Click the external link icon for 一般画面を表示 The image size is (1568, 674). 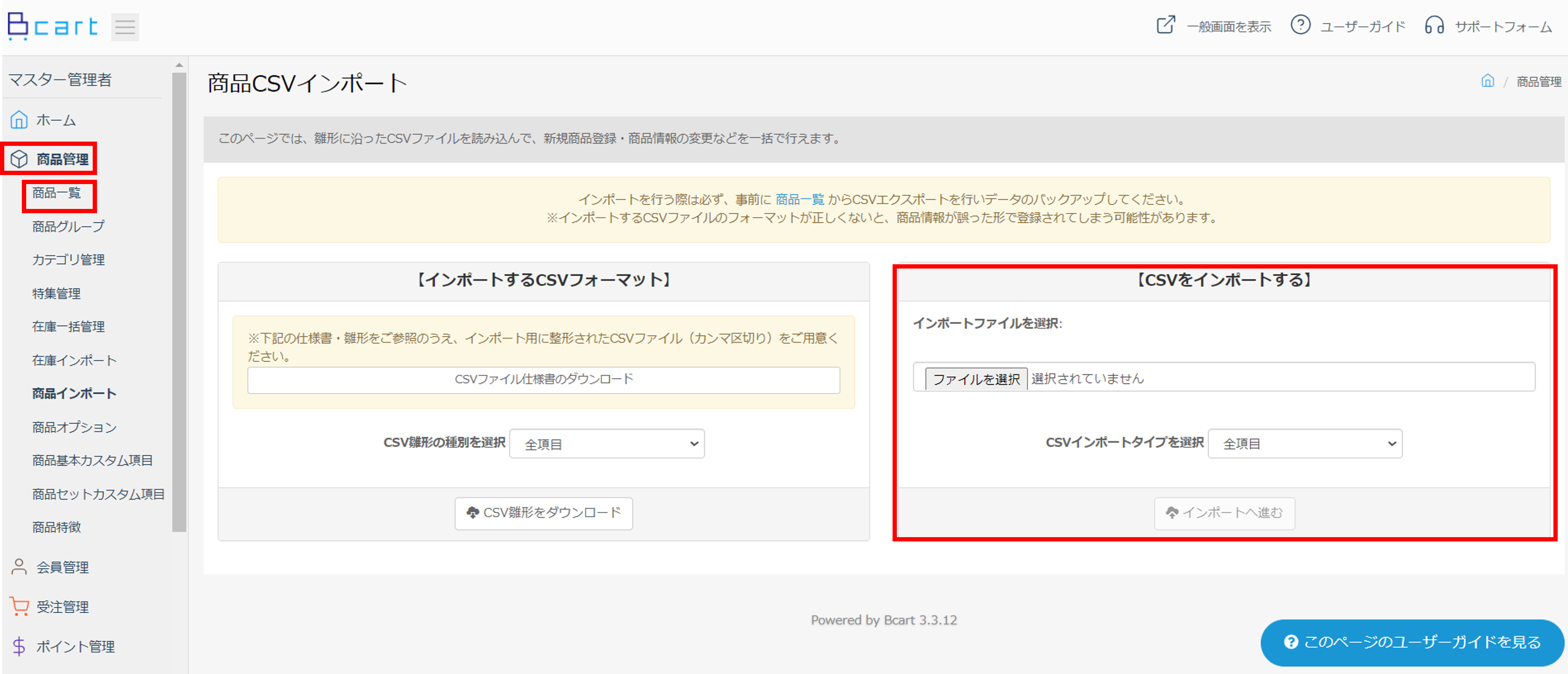pos(1165,26)
